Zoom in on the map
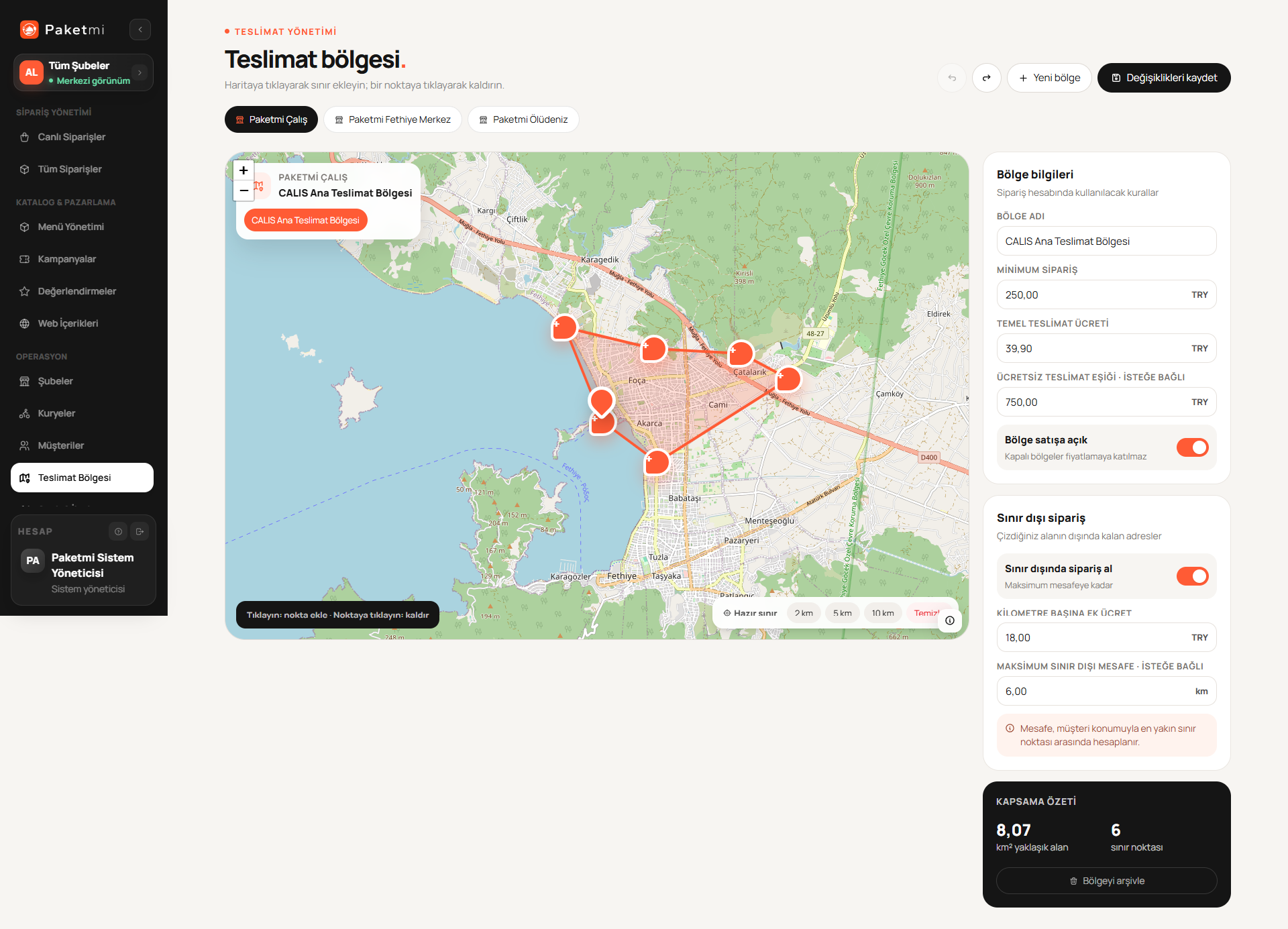This screenshot has height=929, width=1288. (x=244, y=170)
